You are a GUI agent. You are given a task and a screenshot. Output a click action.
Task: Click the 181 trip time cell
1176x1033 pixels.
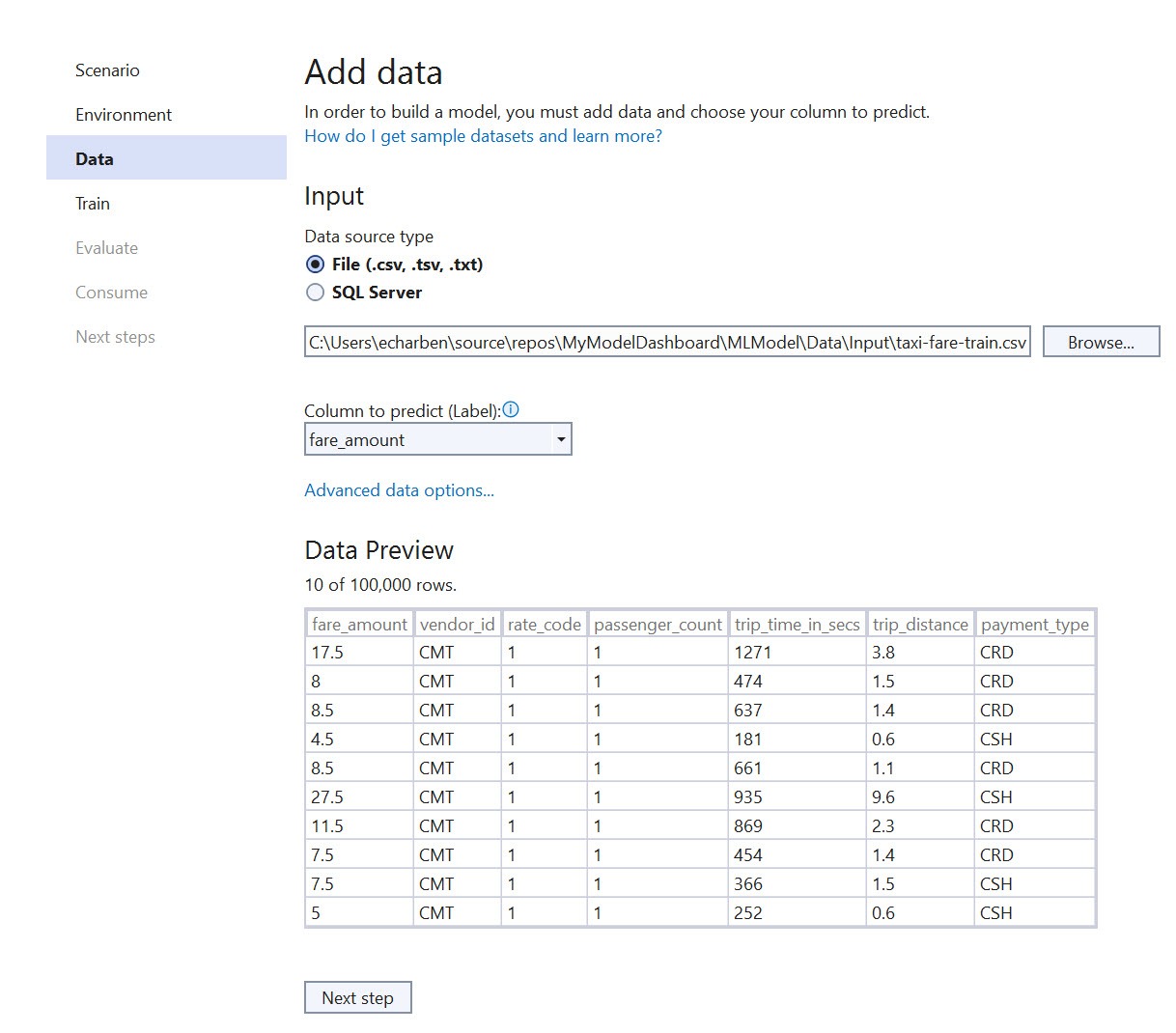pos(797,740)
